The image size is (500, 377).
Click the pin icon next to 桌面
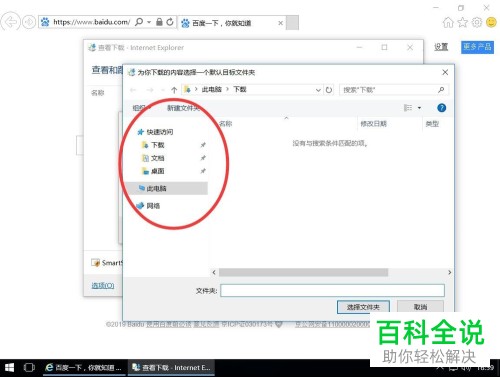[203, 171]
